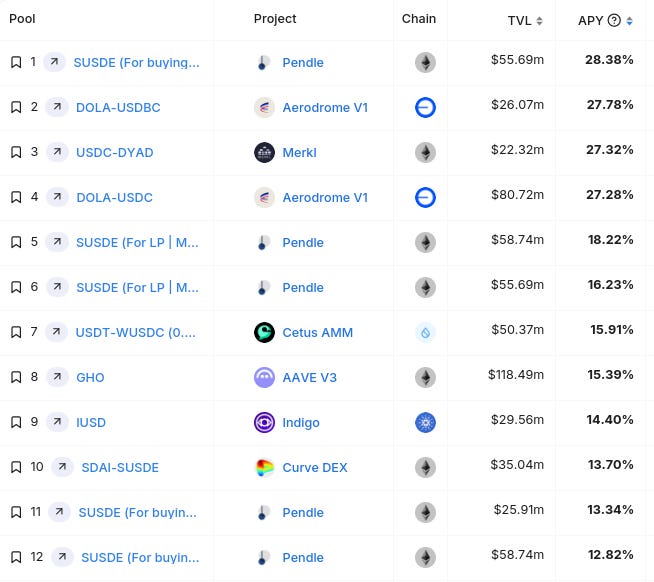Open the row 1 SUSDE (For buying... pool

pyautogui.click(x=136, y=63)
